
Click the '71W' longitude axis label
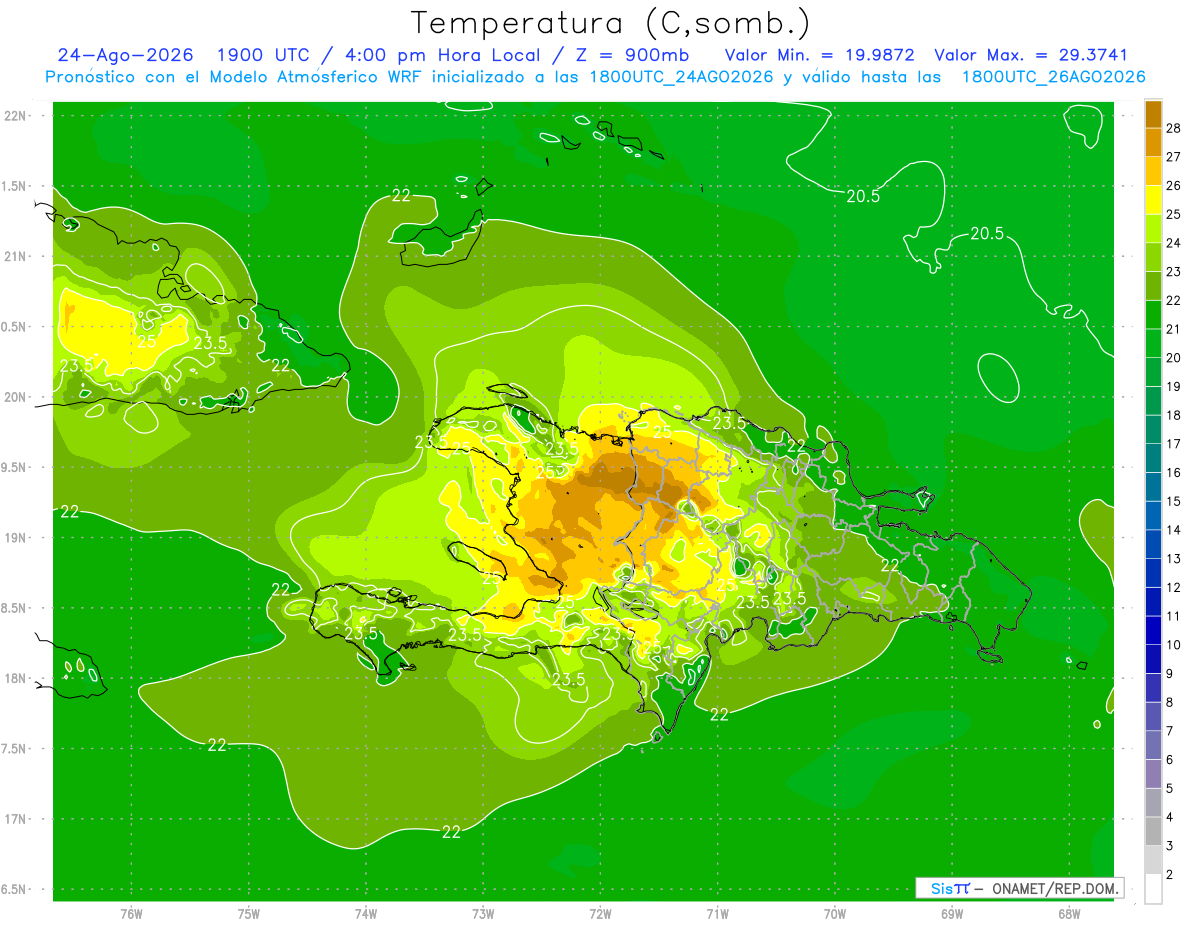coord(717,914)
